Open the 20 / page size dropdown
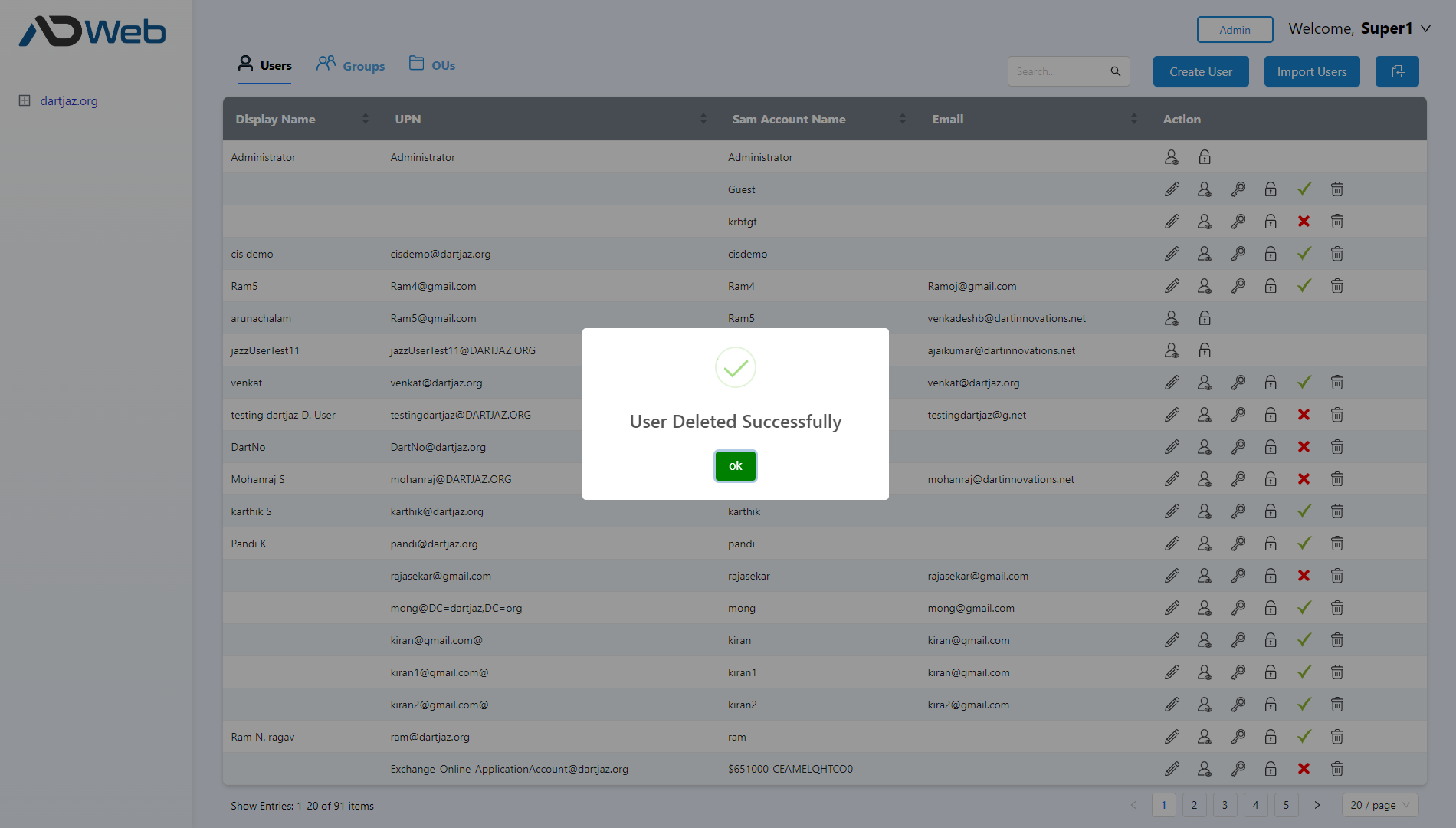Image resolution: width=1456 pixels, height=828 pixels. (1378, 805)
